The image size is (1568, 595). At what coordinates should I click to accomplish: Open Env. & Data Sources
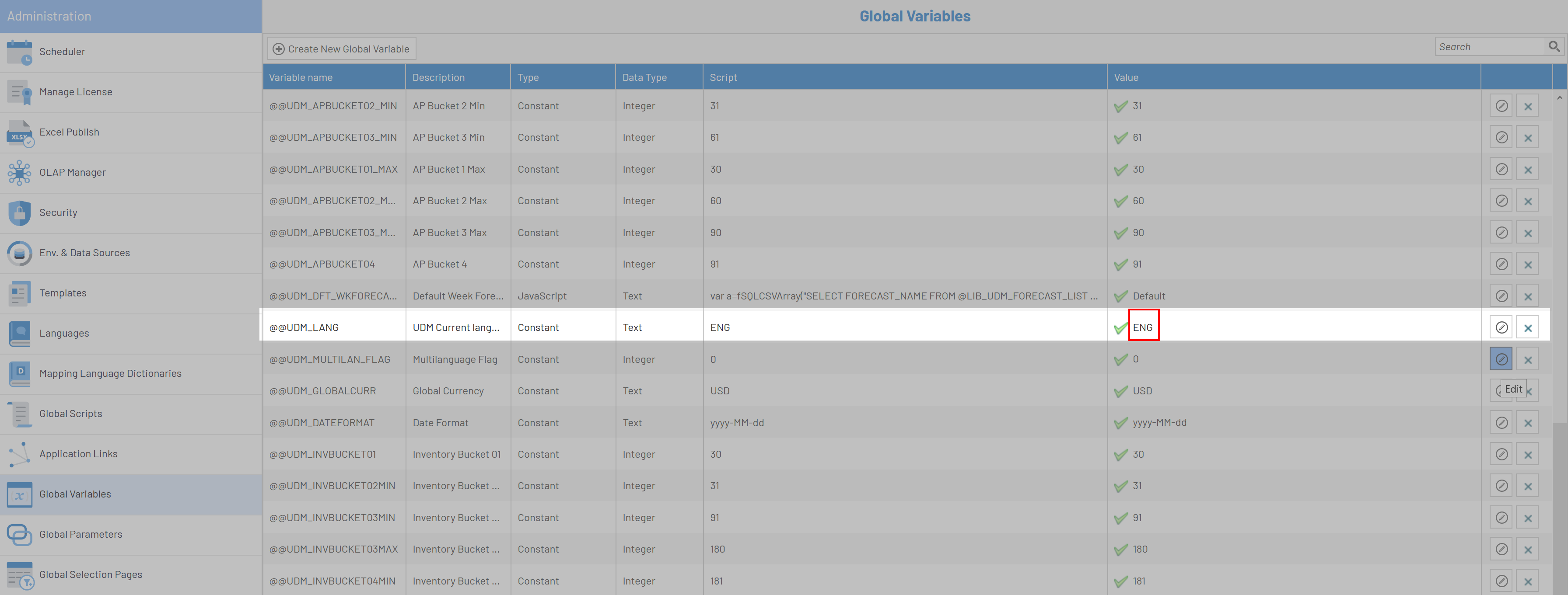84,253
